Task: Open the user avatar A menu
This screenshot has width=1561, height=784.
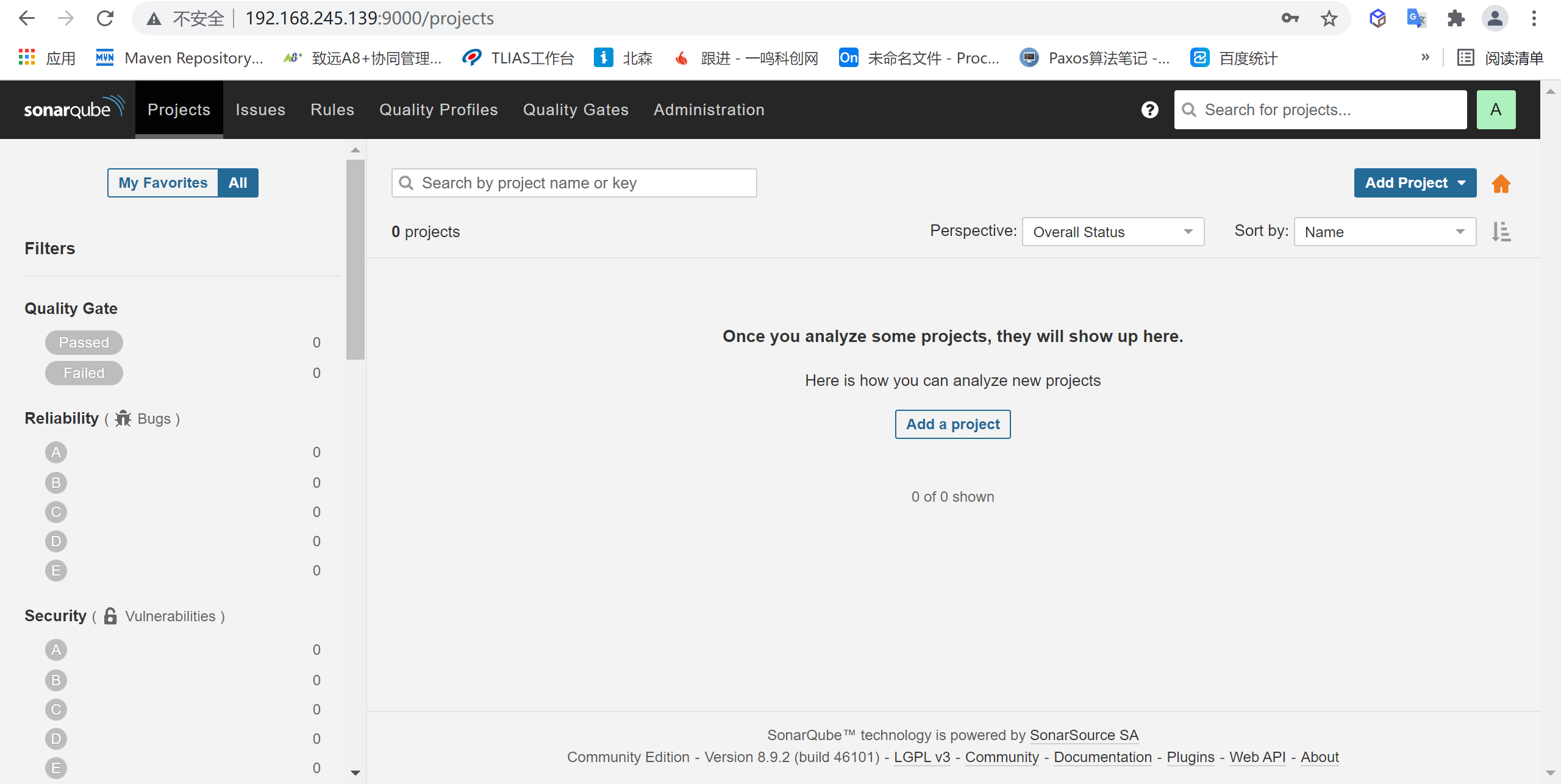Action: coord(1495,110)
